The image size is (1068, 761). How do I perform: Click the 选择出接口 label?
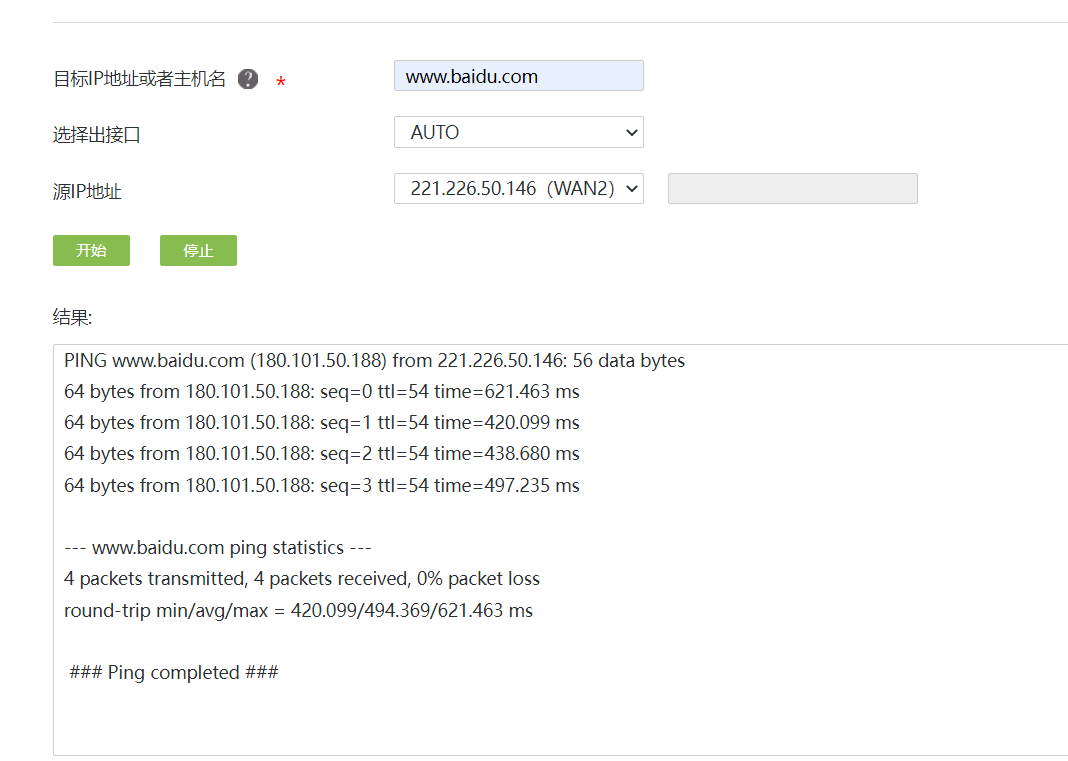click(96, 135)
